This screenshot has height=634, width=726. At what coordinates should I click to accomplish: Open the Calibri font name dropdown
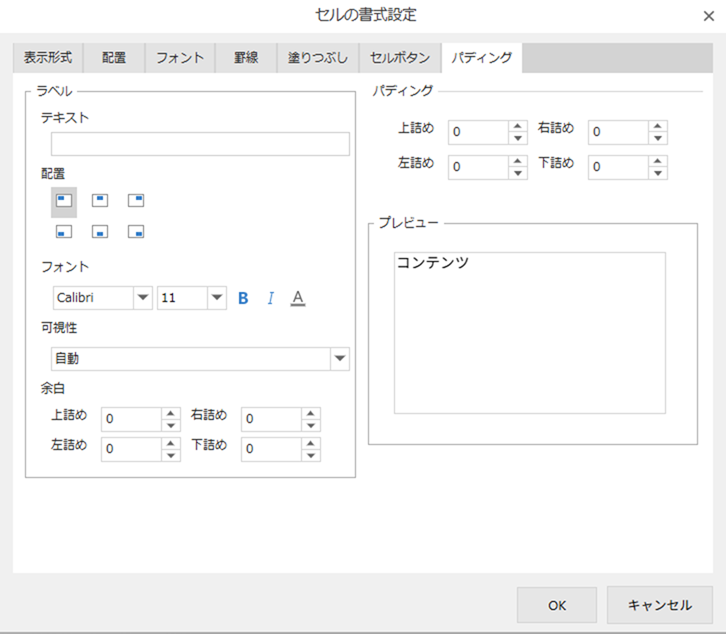click(x=143, y=298)
